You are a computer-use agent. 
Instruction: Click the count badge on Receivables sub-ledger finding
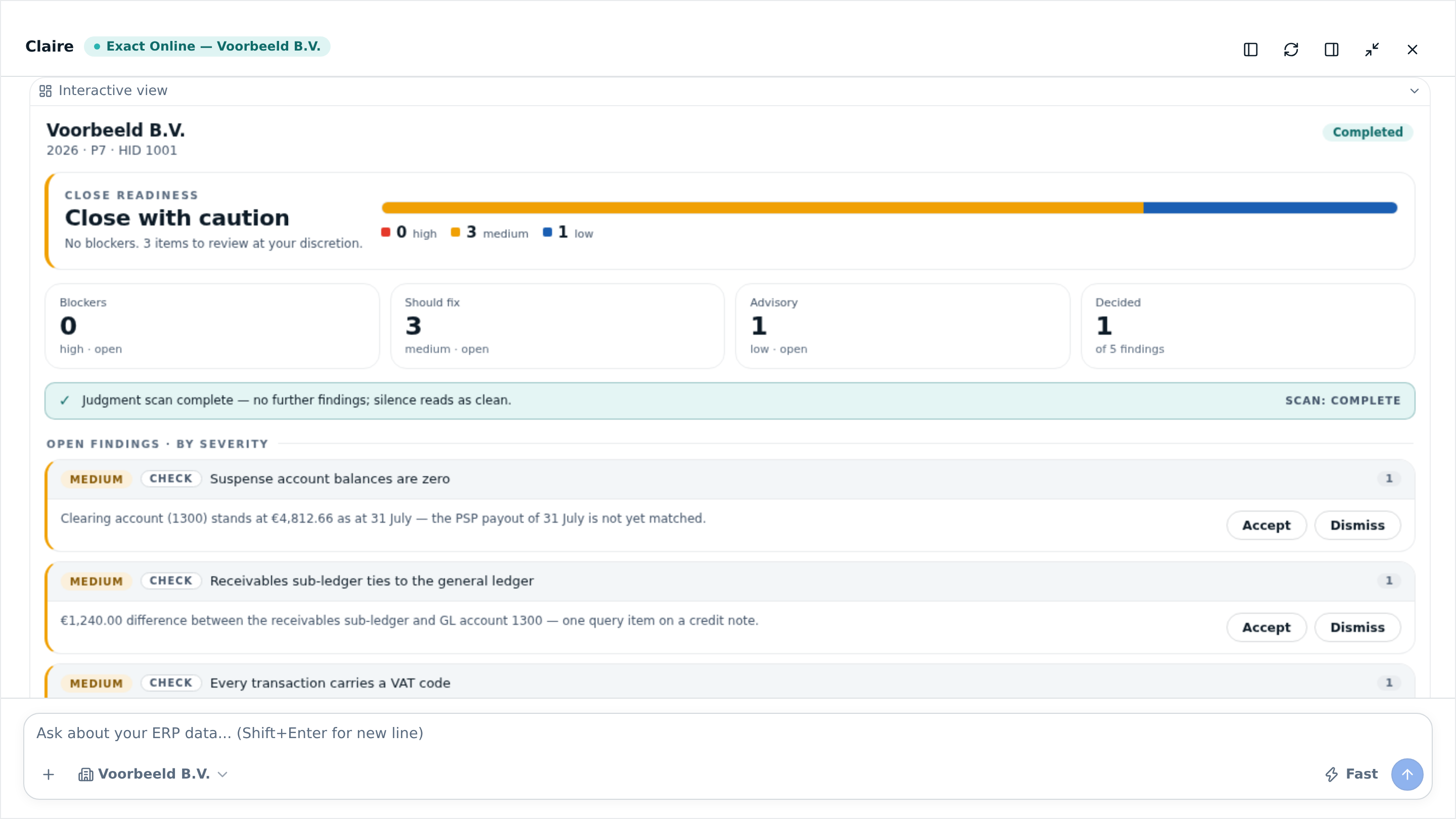tap(1389, 580)
